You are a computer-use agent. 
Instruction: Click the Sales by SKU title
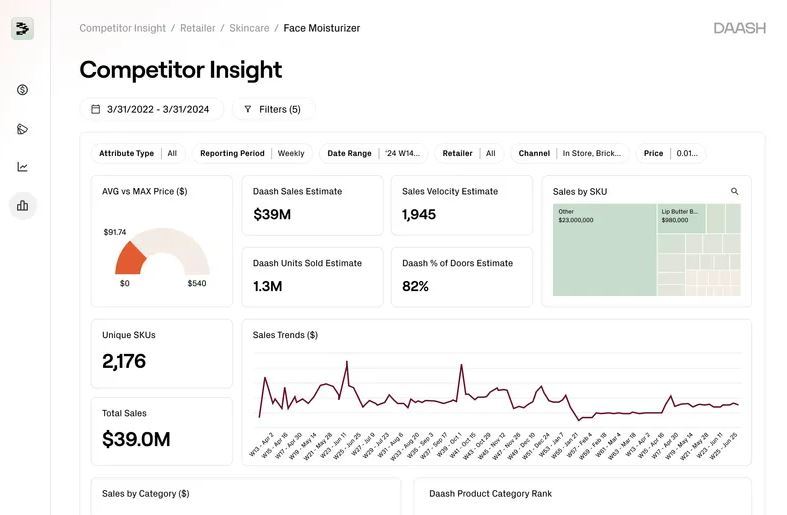pos(580,192)
